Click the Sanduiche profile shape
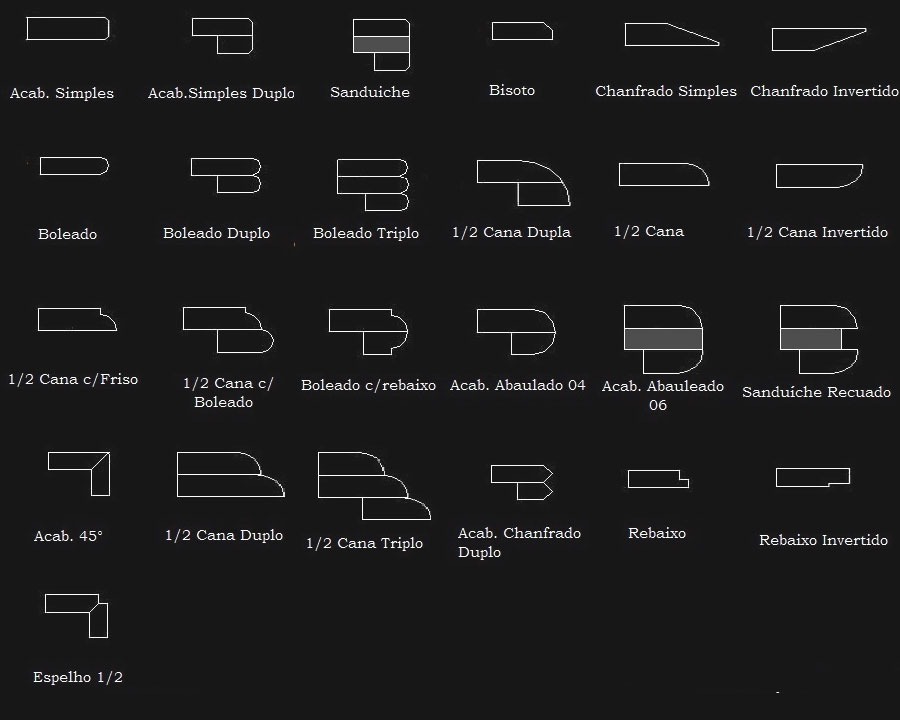 click(381, 45)
